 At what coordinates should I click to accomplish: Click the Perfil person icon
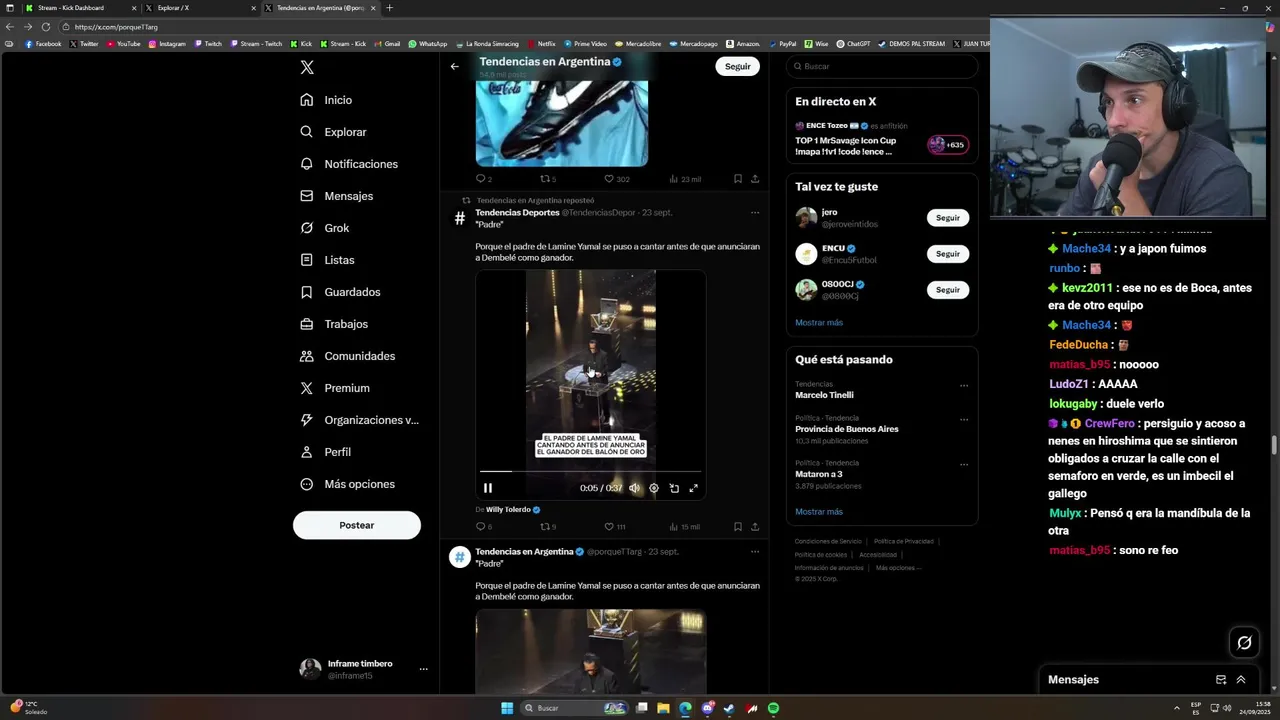click(307, 452)
